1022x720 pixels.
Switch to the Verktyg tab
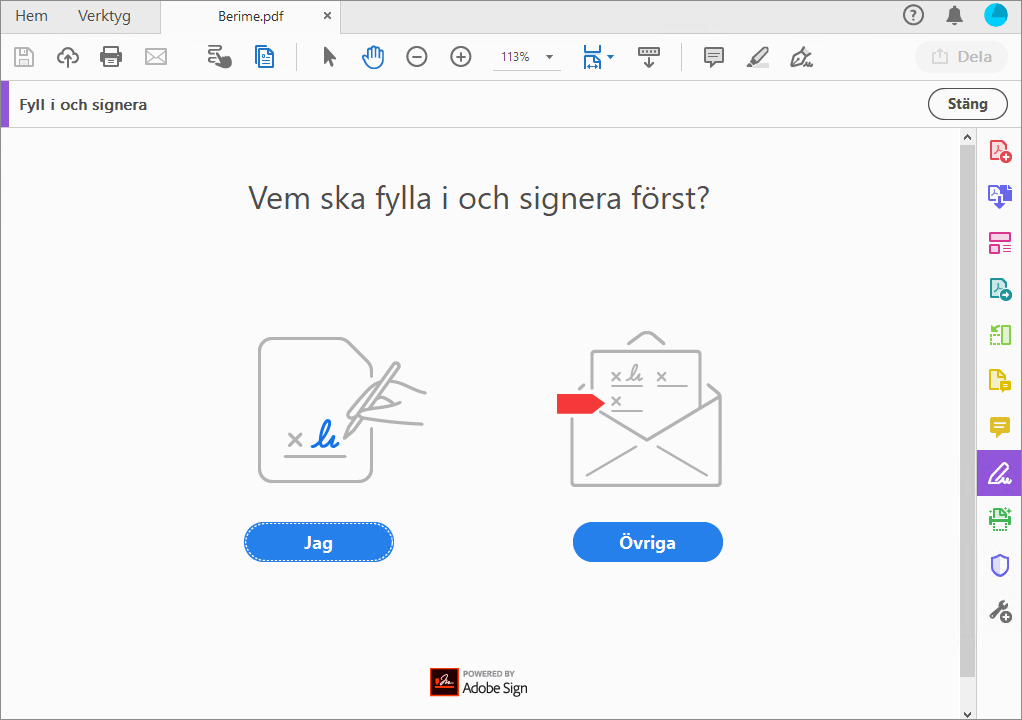point(104,16)
